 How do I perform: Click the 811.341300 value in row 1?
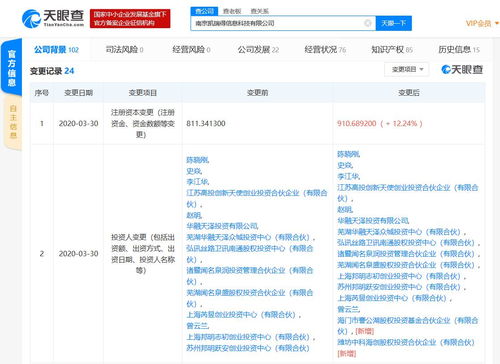206,123
